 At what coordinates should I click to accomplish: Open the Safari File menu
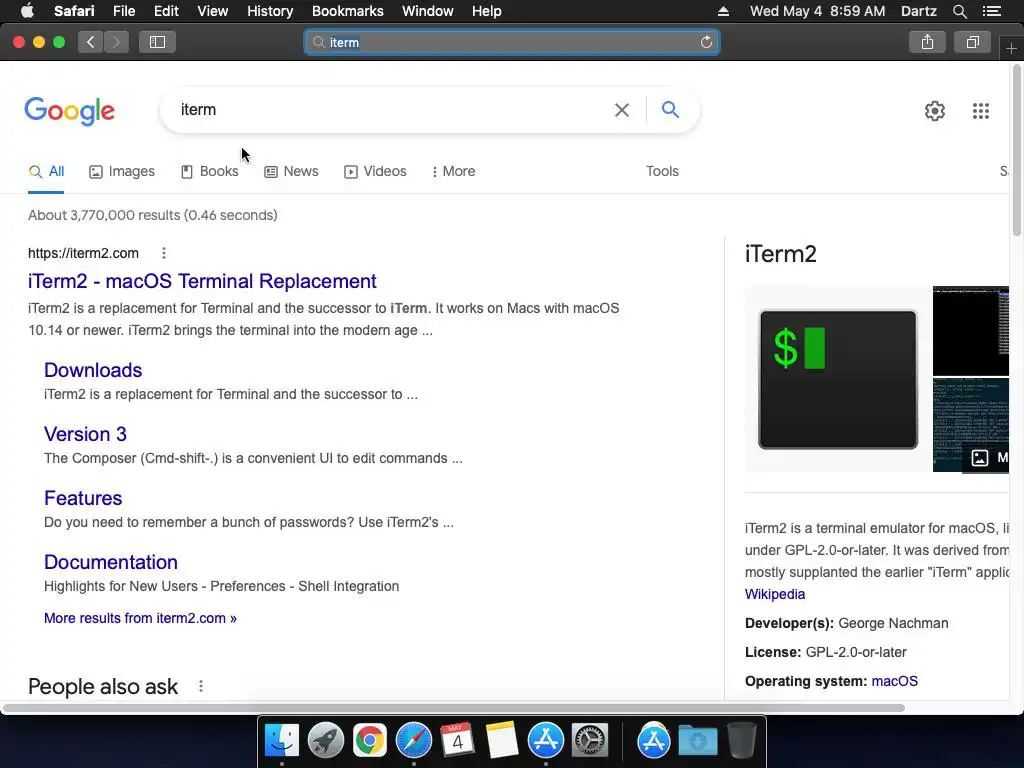pos(124,11)
